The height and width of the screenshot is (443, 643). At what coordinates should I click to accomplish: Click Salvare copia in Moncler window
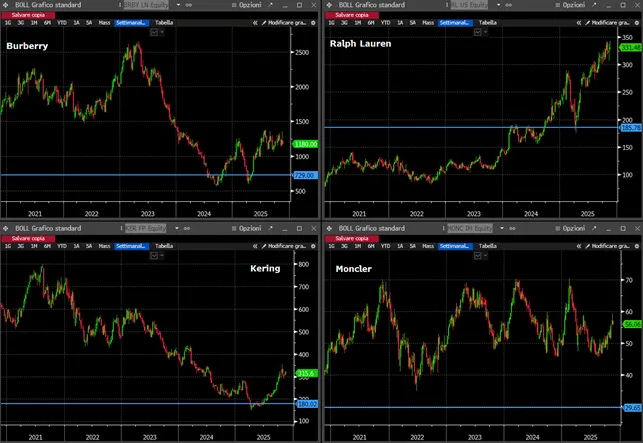pyautogui.click(x=351, y=238)
